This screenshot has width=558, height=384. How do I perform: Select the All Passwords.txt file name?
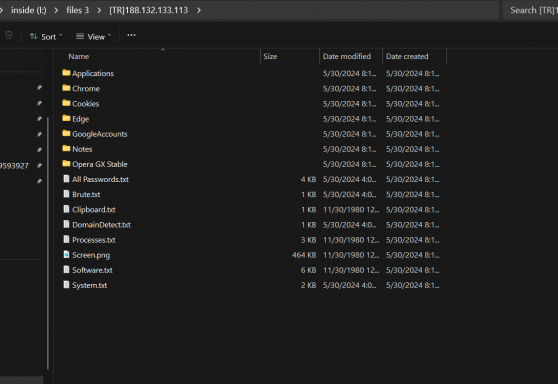(x=100, y=179)
